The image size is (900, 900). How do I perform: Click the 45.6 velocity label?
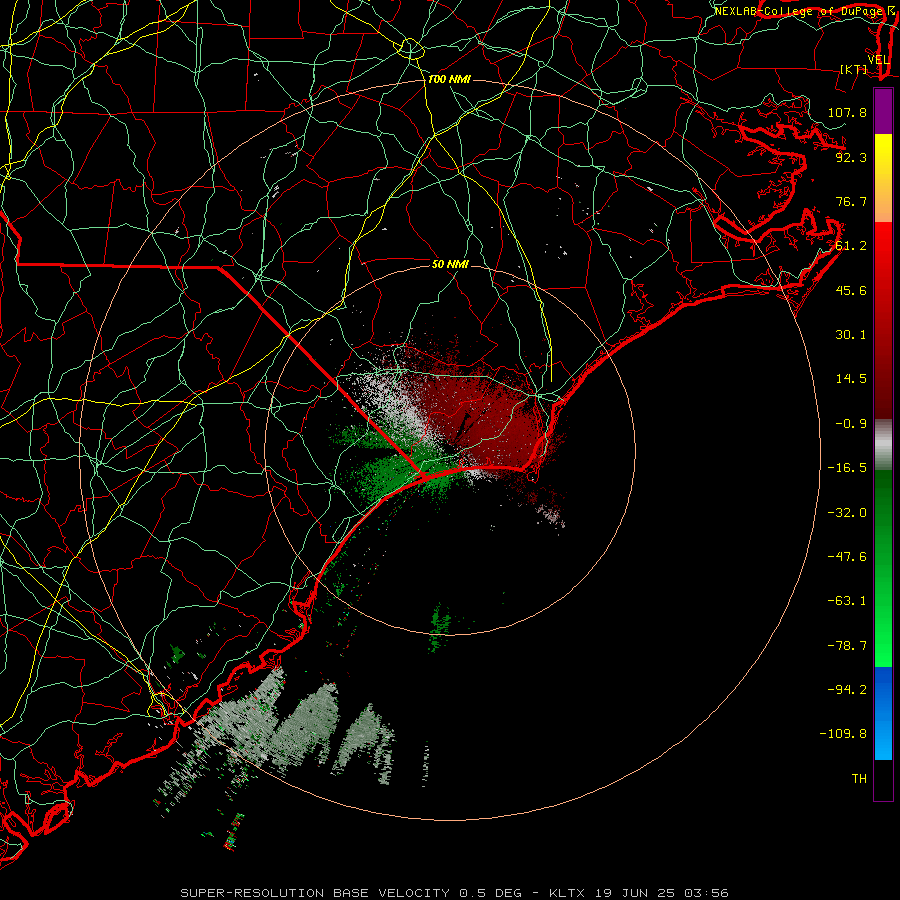[851, 290]
